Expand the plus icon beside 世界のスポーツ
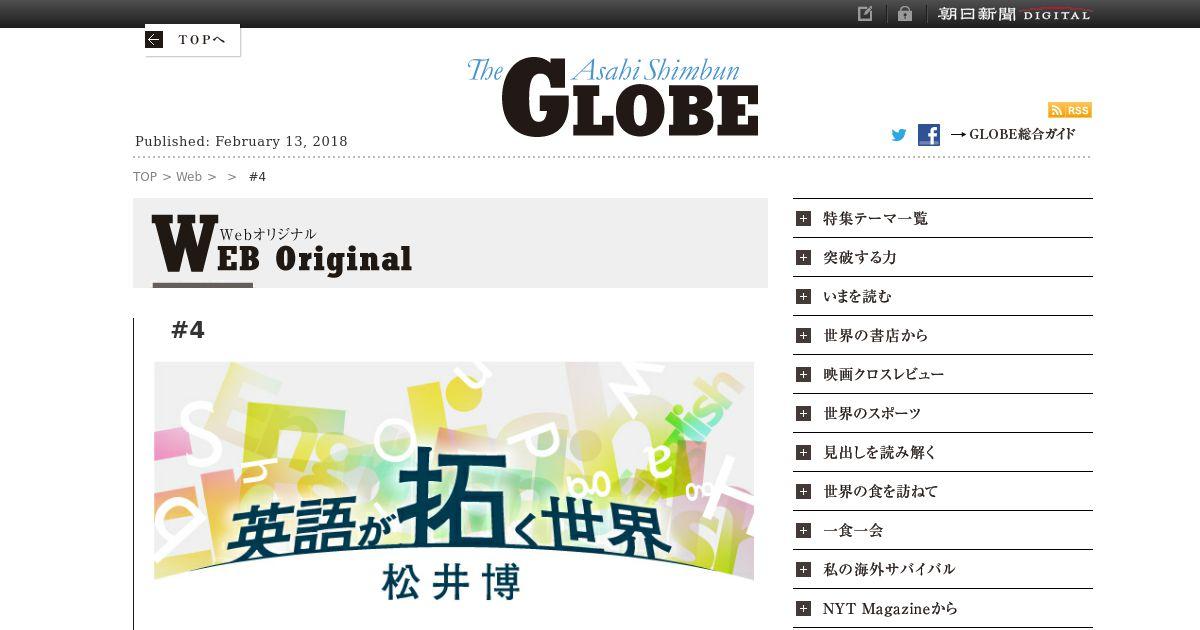Image resolution: width=1200 pixels, height=630 pixels. pos(803,414)
